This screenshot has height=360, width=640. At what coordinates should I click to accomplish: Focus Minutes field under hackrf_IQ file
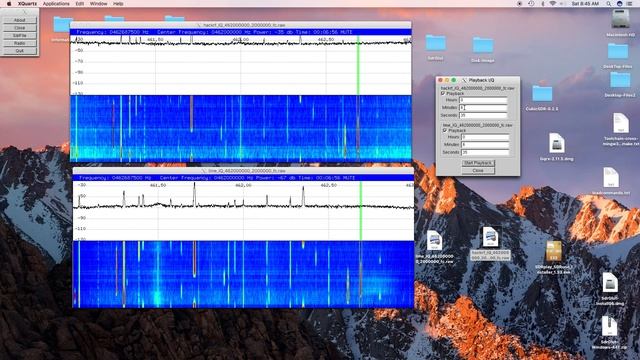[x=483, y=108]
